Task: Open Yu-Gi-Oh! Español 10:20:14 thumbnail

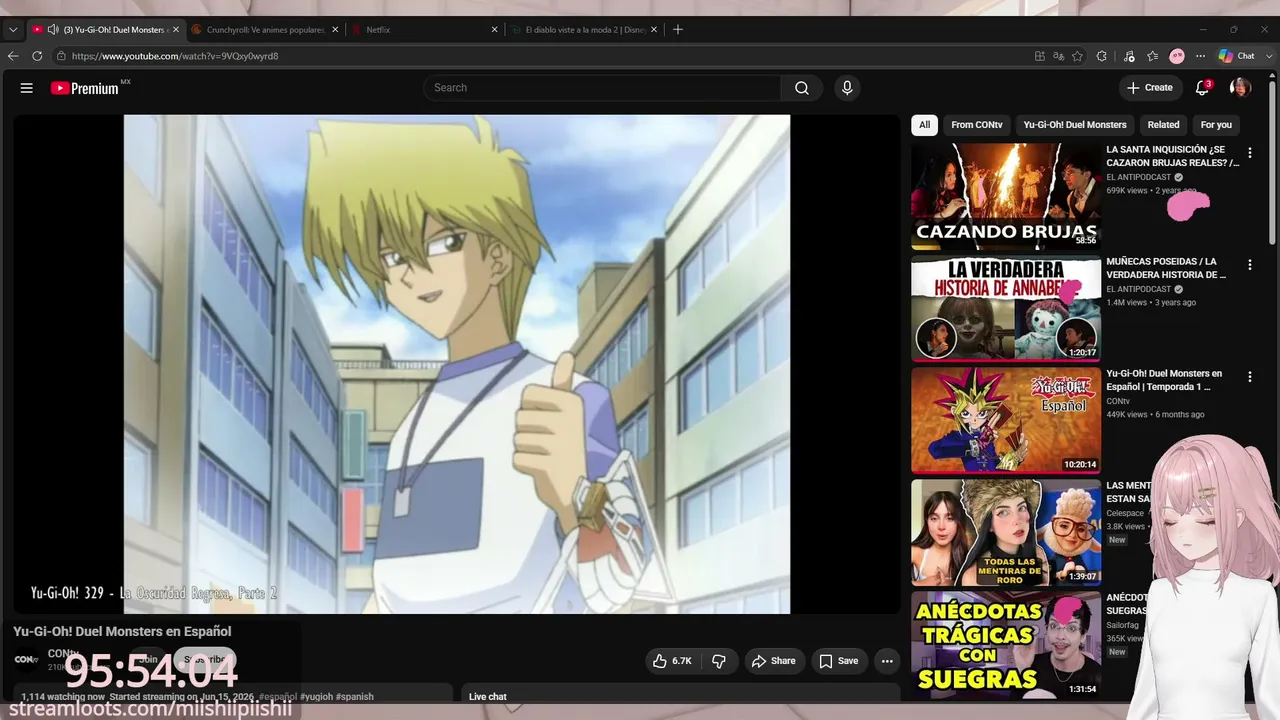Action: 1006,420
